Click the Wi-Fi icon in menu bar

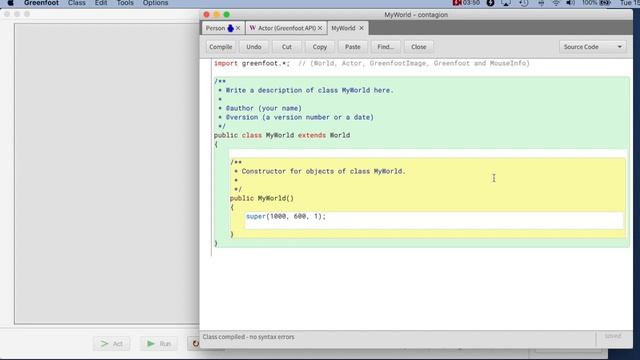(x=556, y=3)
